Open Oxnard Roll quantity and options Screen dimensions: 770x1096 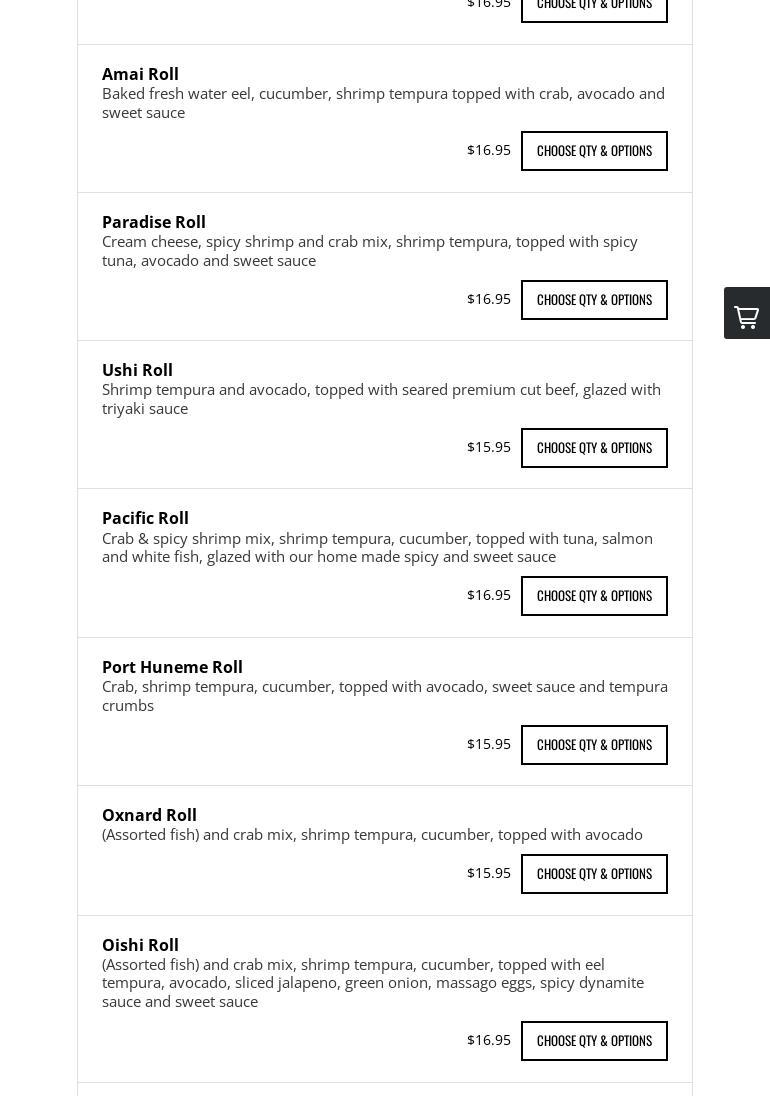[594, 874]
